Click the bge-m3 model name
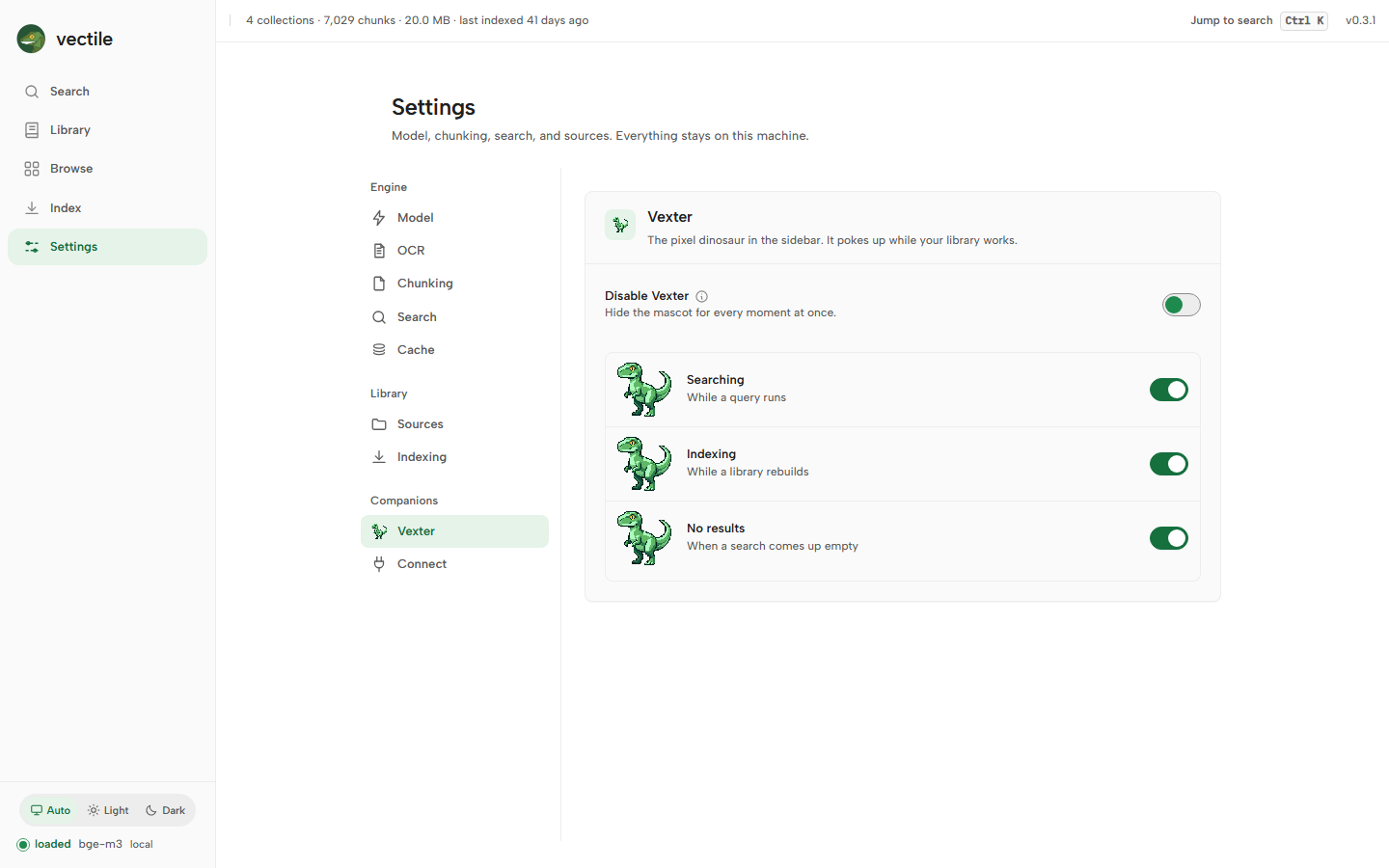The image size is (1389, 868). (100, 845)
